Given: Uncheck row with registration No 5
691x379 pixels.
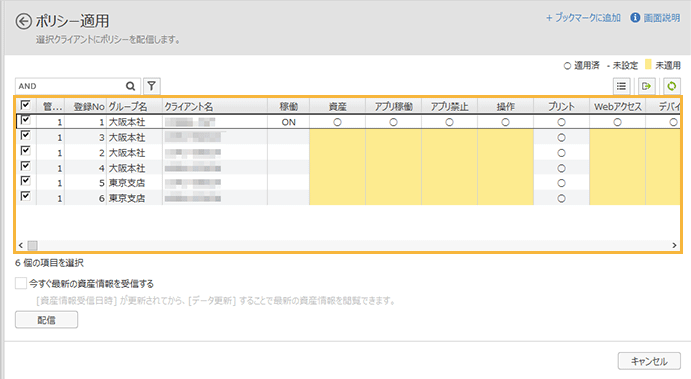Looking at the screenshot, I should [26, 181].
